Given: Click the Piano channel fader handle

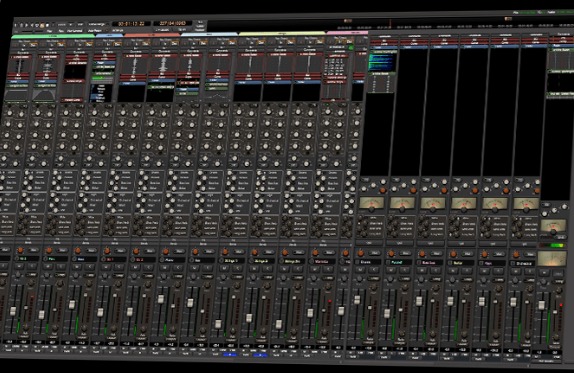Looking at the screenshot, I should (x=161, y=299).
